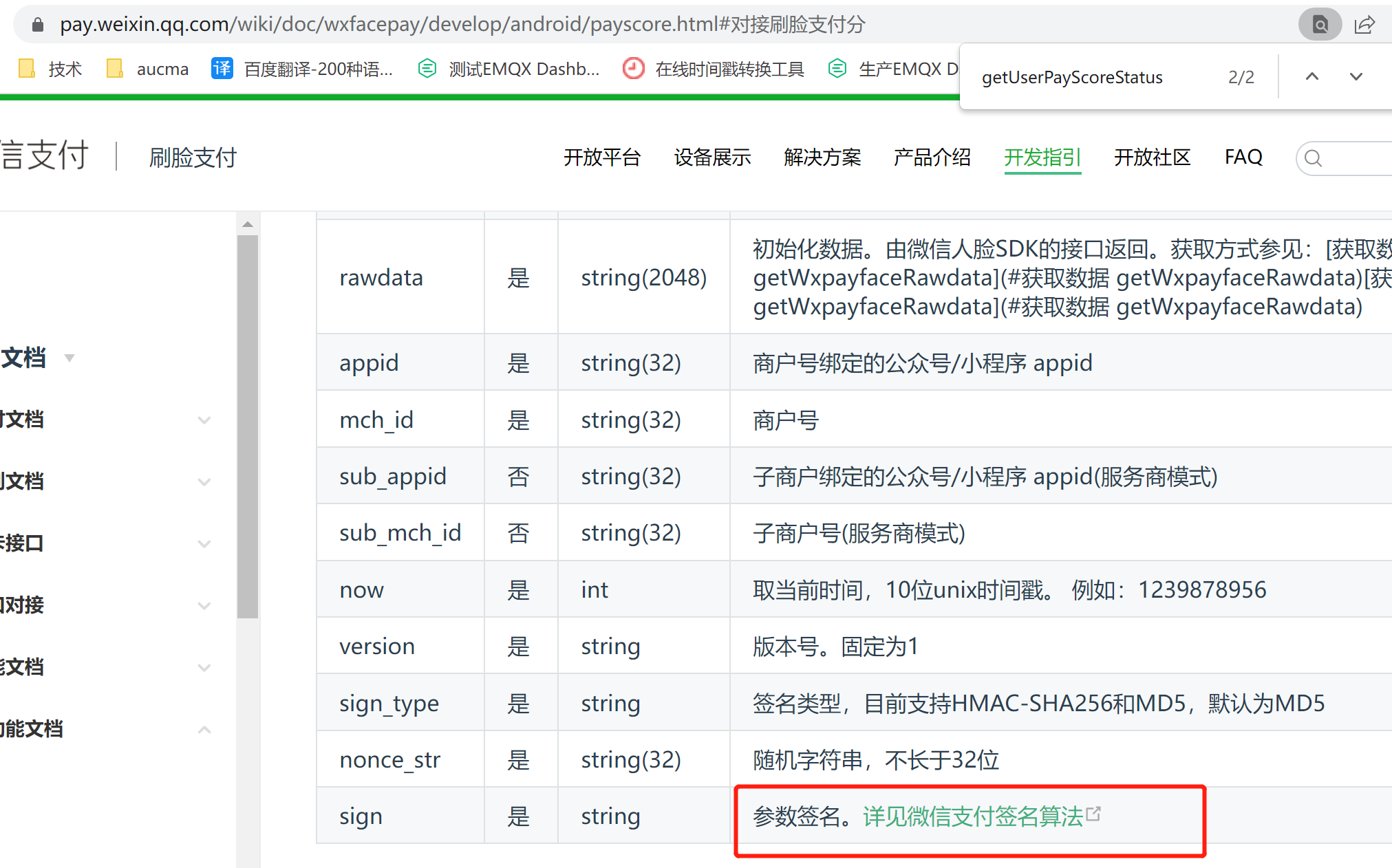Click the share page icon in address bar

click(x=1364, y=25)
